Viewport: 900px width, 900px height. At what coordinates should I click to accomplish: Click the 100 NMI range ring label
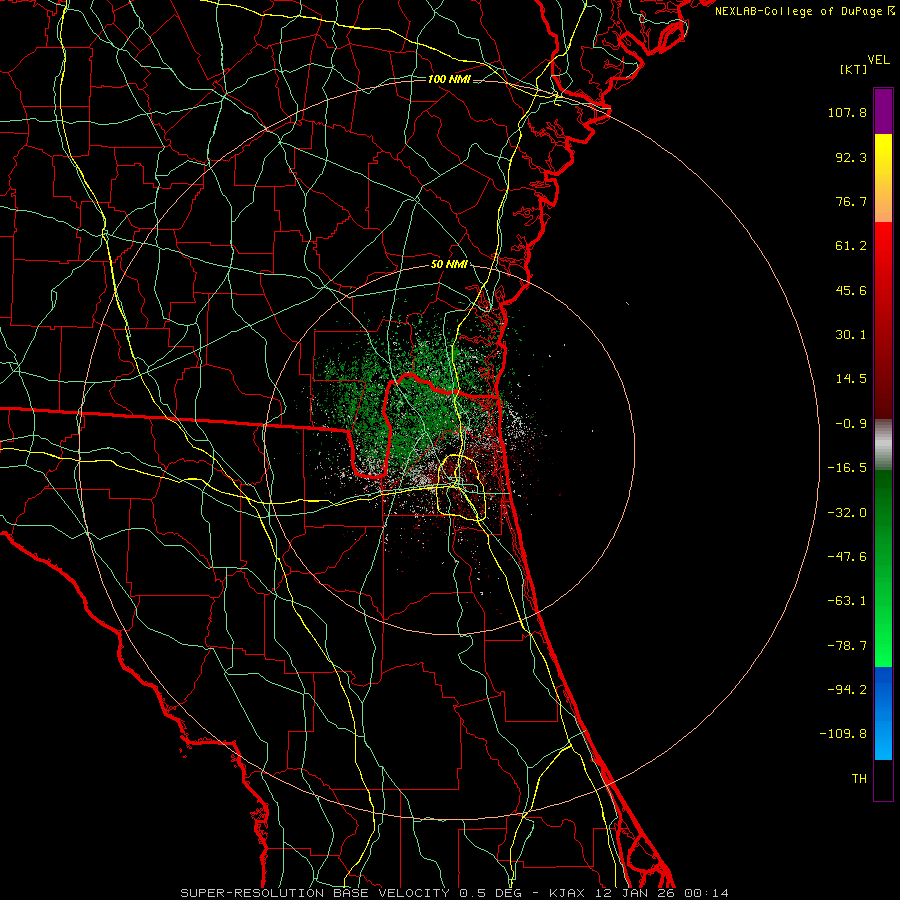click(449, 79)
